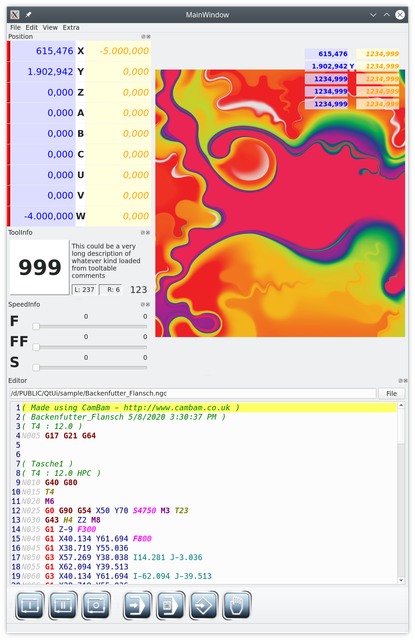
Task: Click the document-in-arrow toolbar button
Action: [171, 606]
